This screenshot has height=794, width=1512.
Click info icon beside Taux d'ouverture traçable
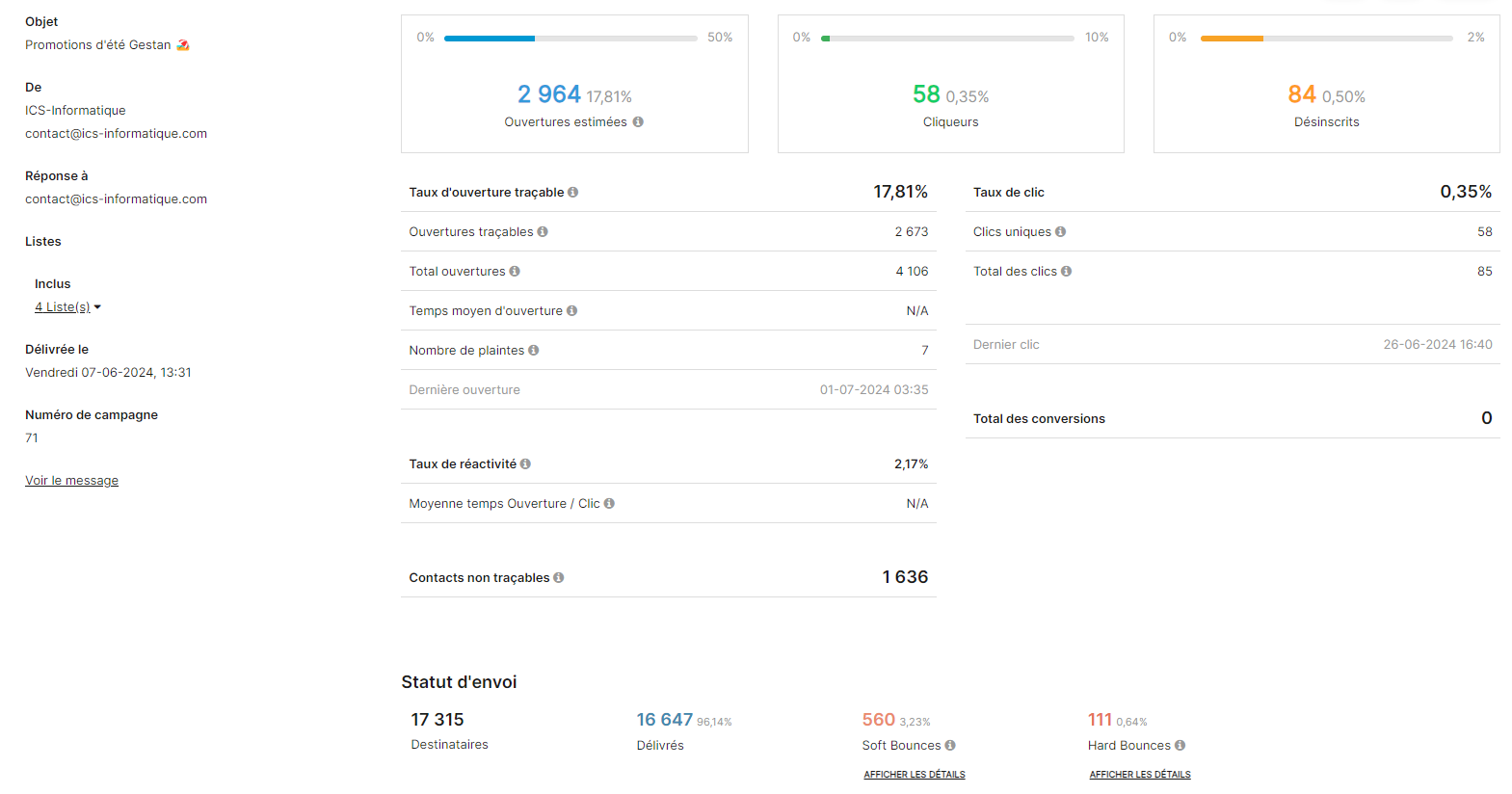(x=572, y=193)
